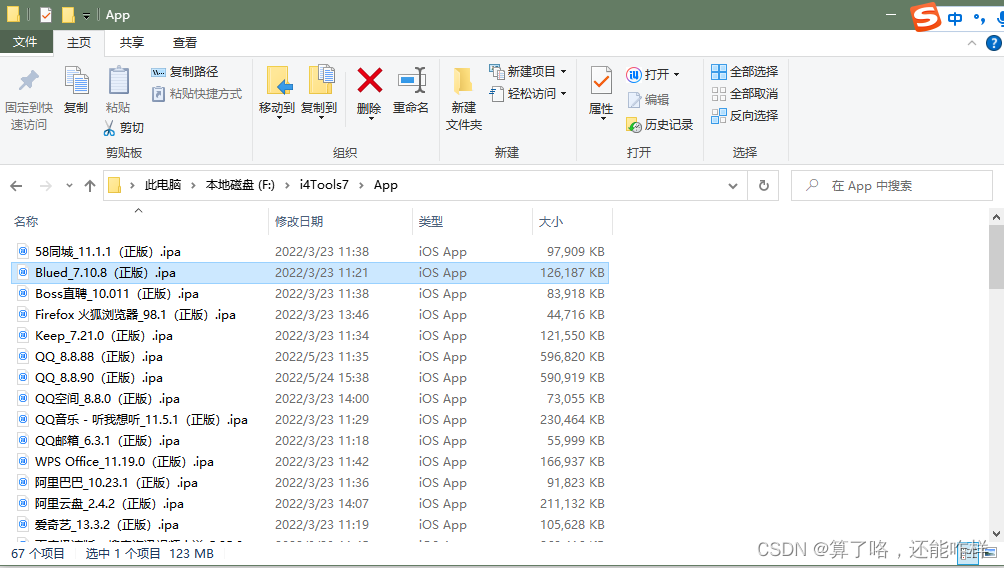The width and height of the screenshot is (1004, 568).
Task: Switch to the Home ribbon tab
Action: [x=79, y=43]
